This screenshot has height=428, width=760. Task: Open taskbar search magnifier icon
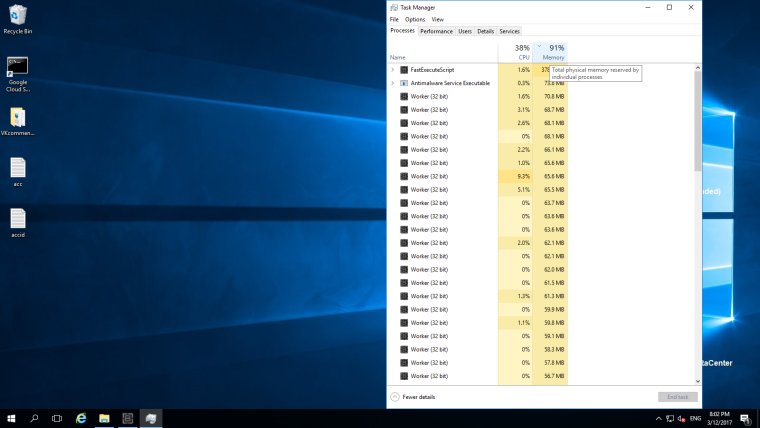pyautogui.click(x=34, y=418)
